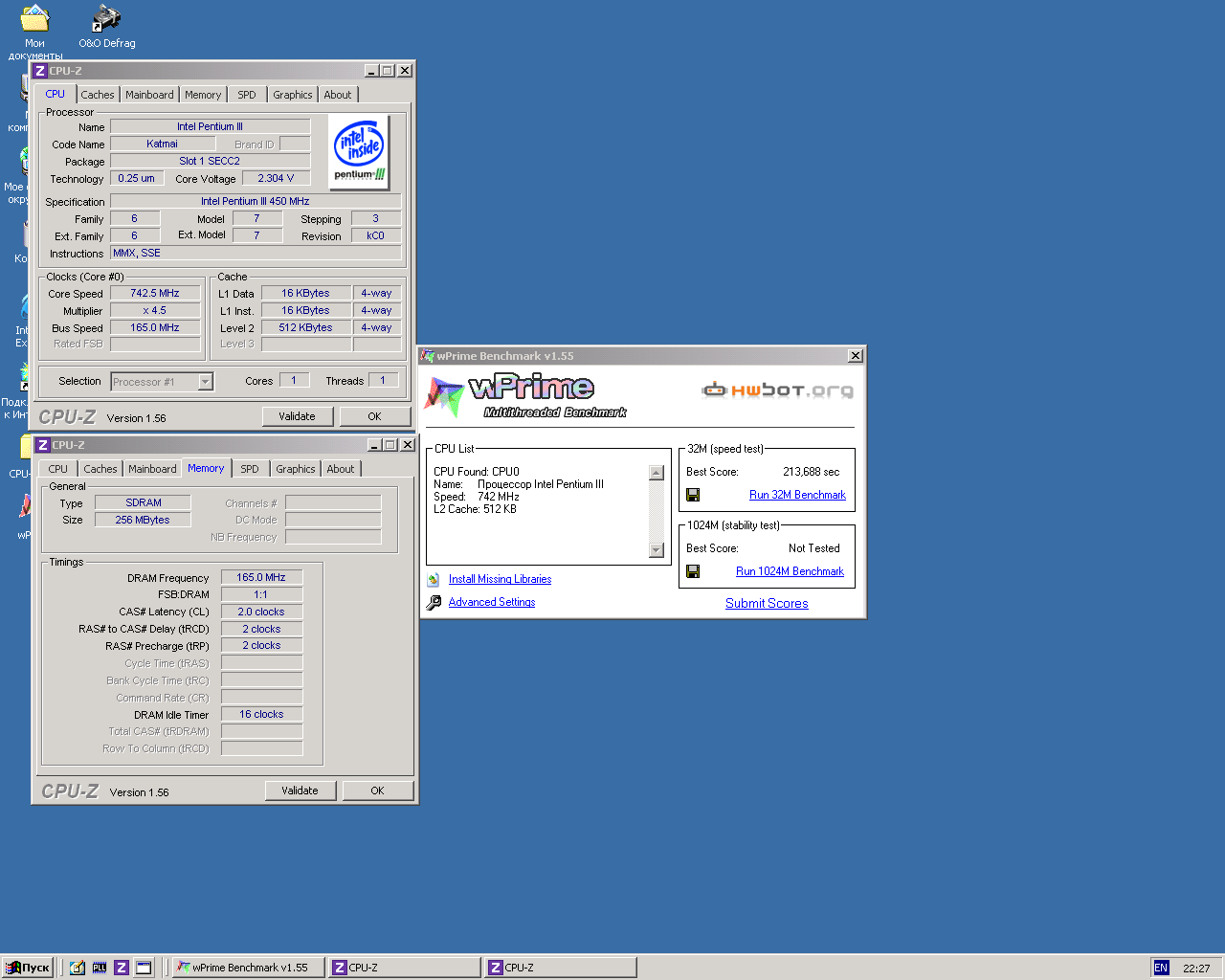Switch to Caches tab in top CPU-Z window

click(x=98, y=95)
